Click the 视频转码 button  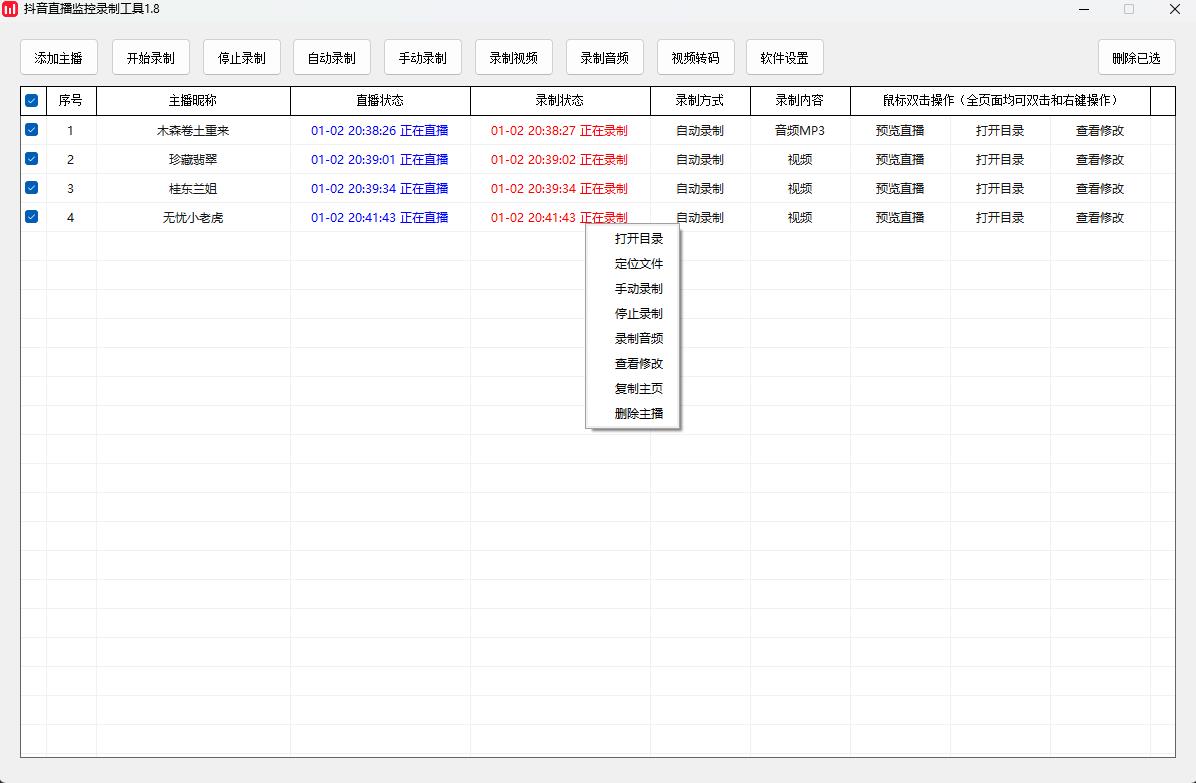pos(695,58)
